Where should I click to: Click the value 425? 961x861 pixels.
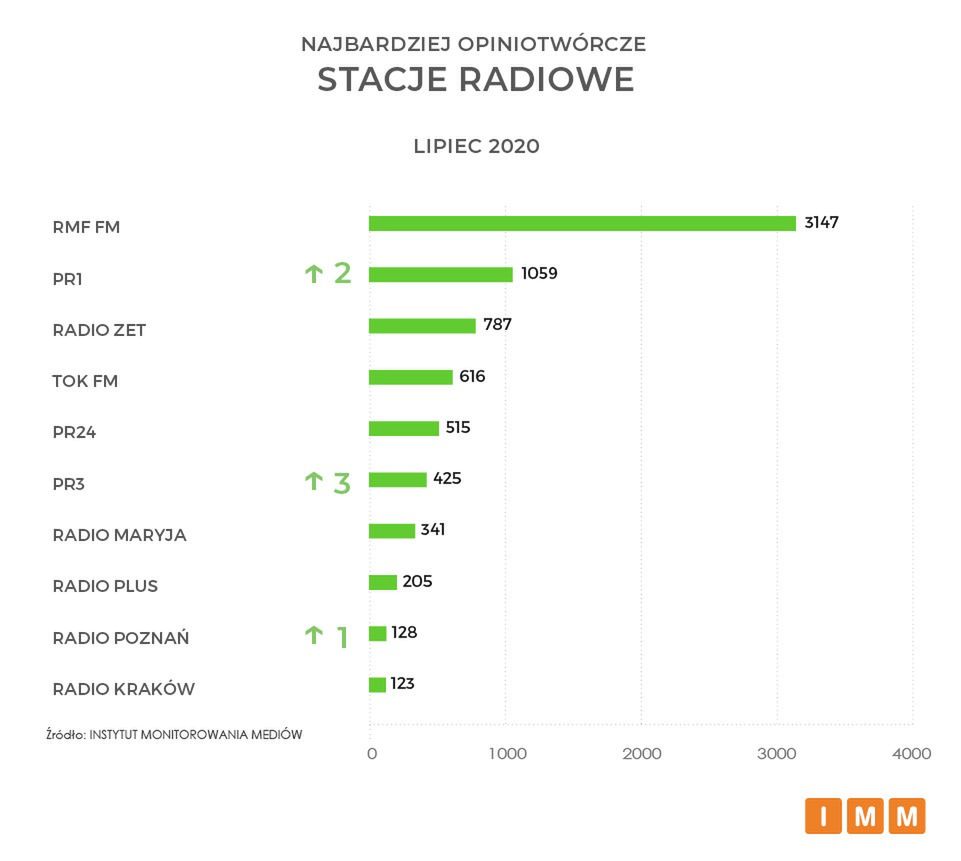[447, 479]
